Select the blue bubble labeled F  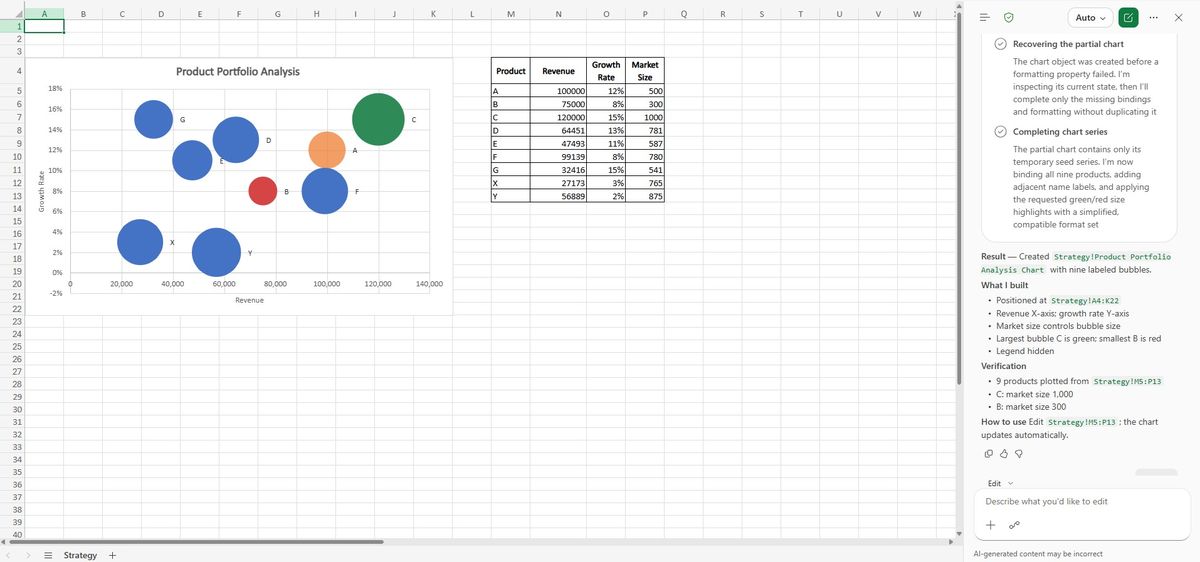(x=325, y=190)
